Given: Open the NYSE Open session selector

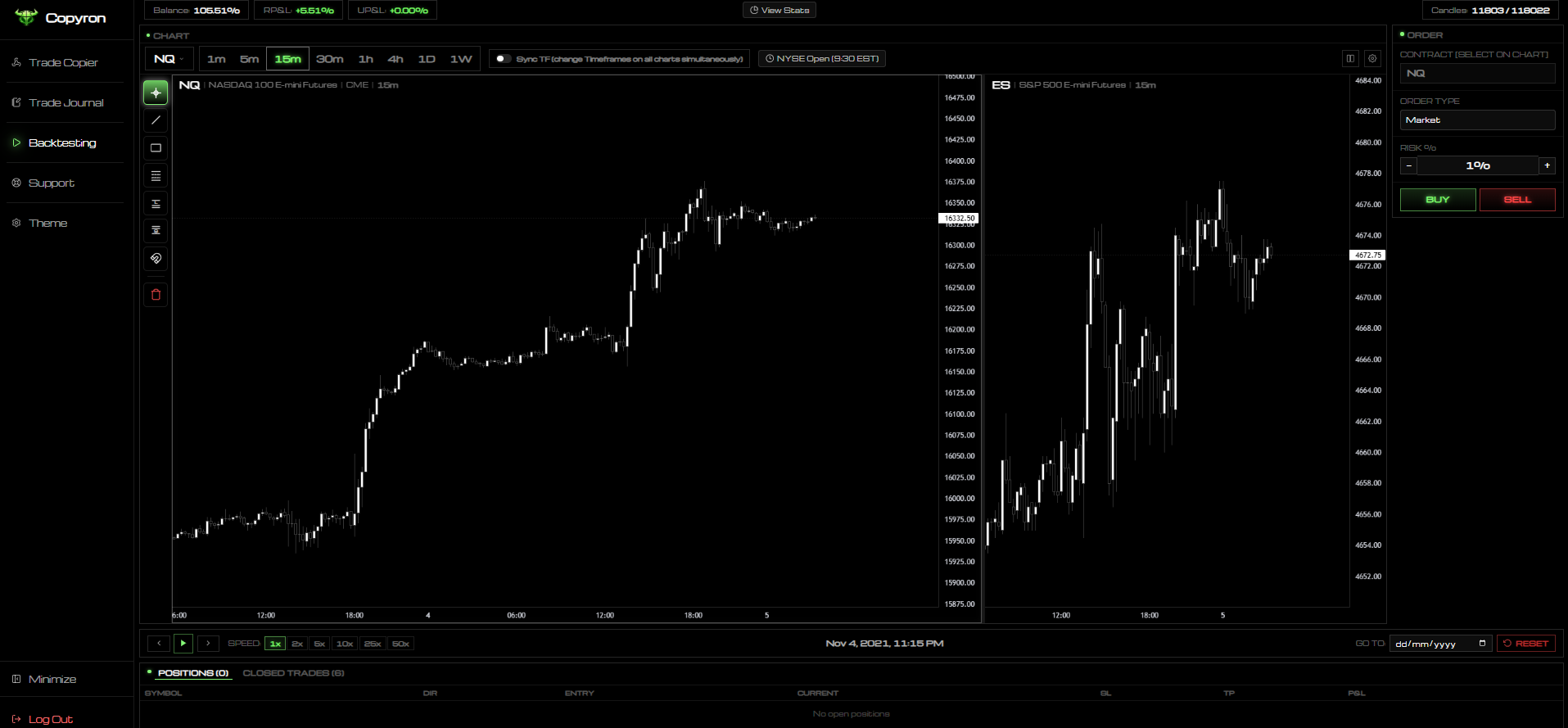Looking at the screenshot, I should 821,59.
